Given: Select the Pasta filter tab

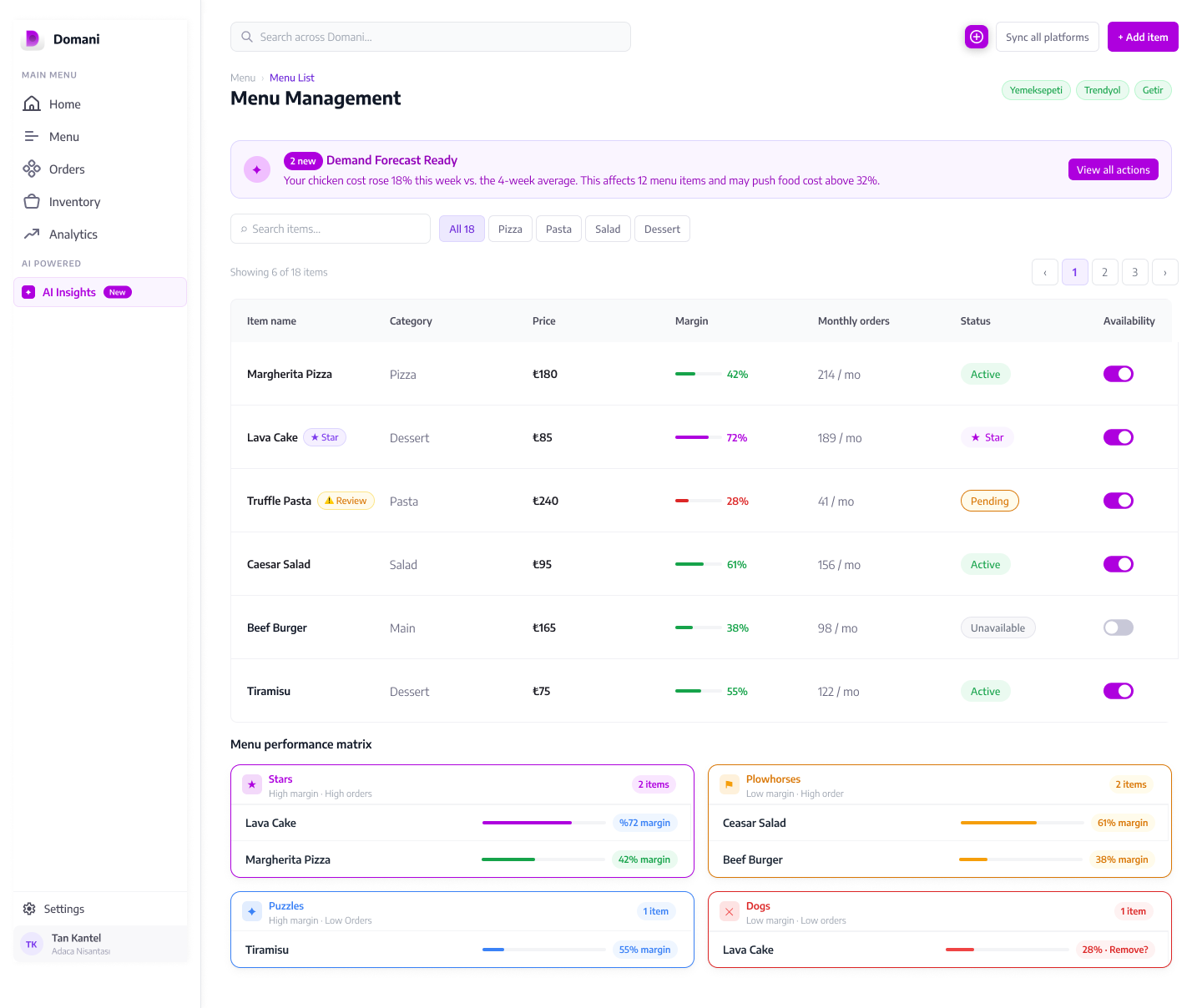Looking at the screenshot, I should (x=558, y=229).
